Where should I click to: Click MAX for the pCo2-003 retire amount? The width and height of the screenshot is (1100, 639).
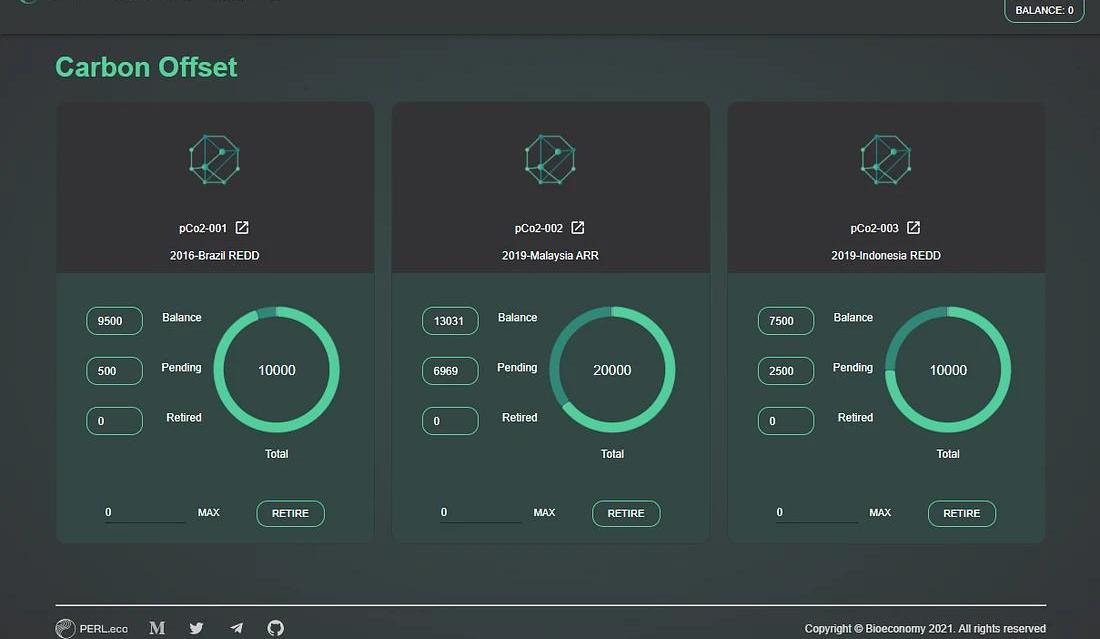click(x=880, y=513)
